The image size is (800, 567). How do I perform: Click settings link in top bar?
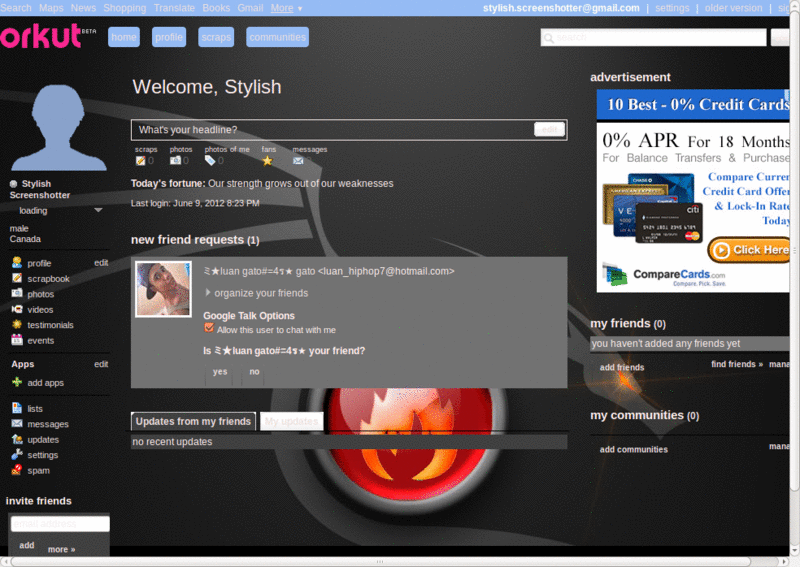tap(672, 8)
